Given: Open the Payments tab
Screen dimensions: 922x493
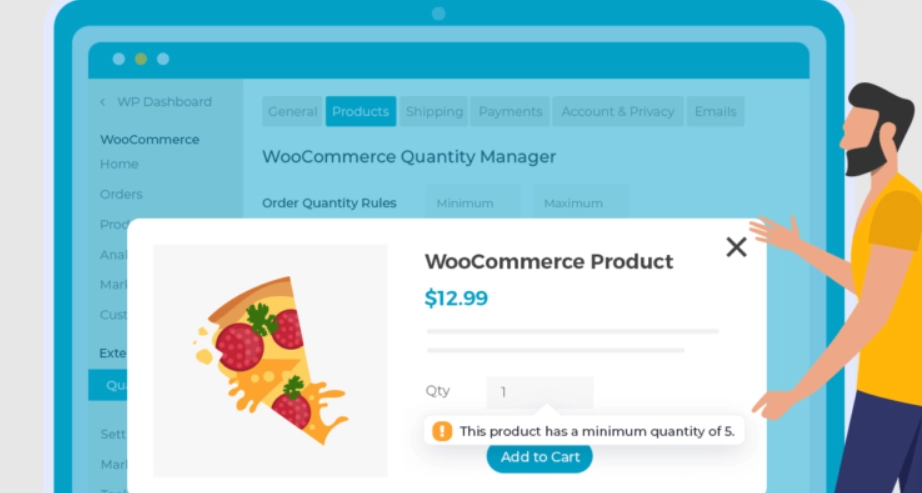Looking at the screenshot, I should click(x=510, y=112).
